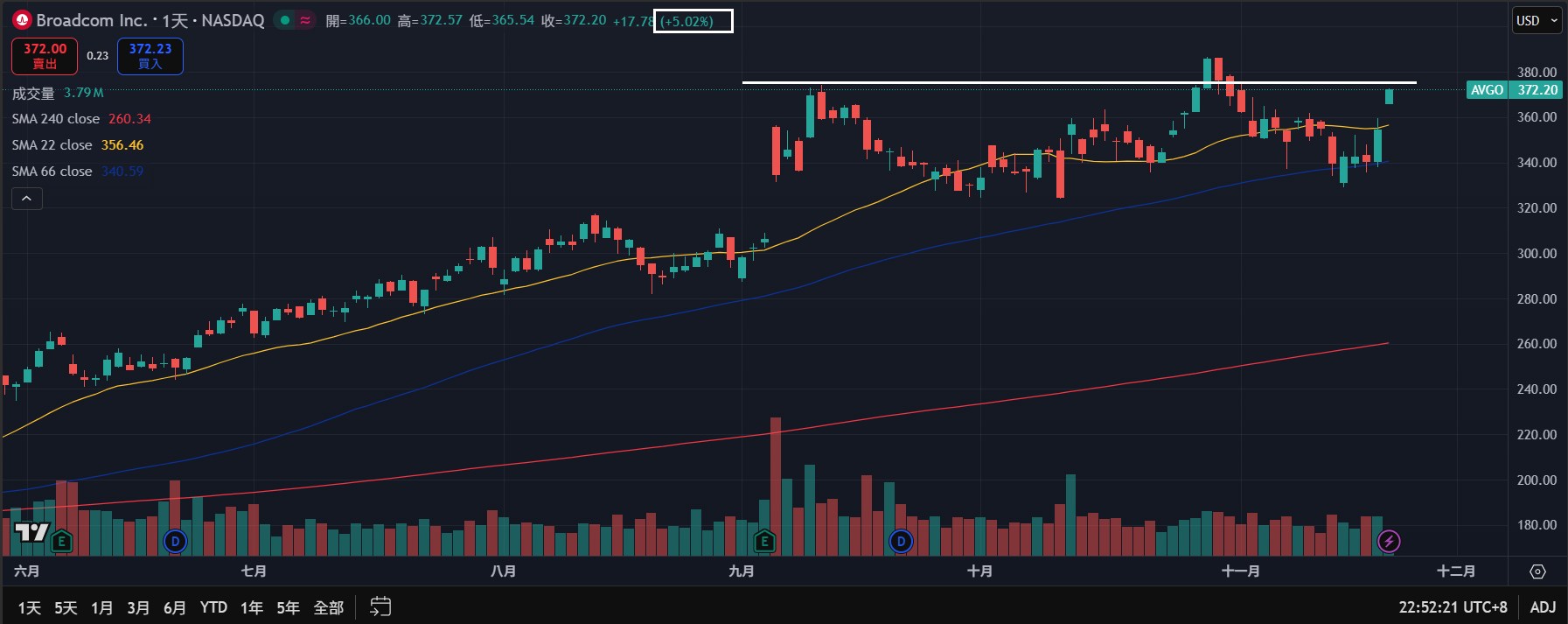The image size is (1568, 624).
Task: Toggle ADJ adjusted-price mode
Action: 1543,606
